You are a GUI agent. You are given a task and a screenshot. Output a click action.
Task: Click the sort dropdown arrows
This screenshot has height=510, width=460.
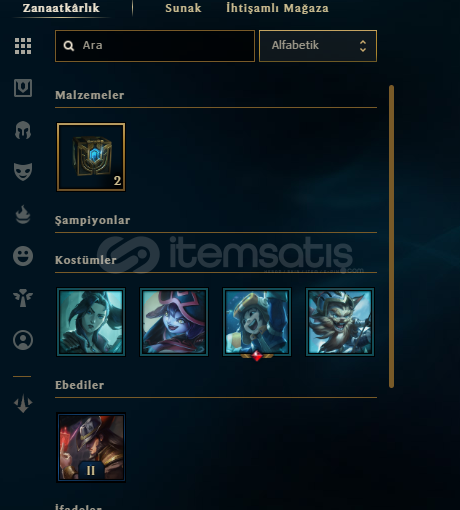pos(363,46)
